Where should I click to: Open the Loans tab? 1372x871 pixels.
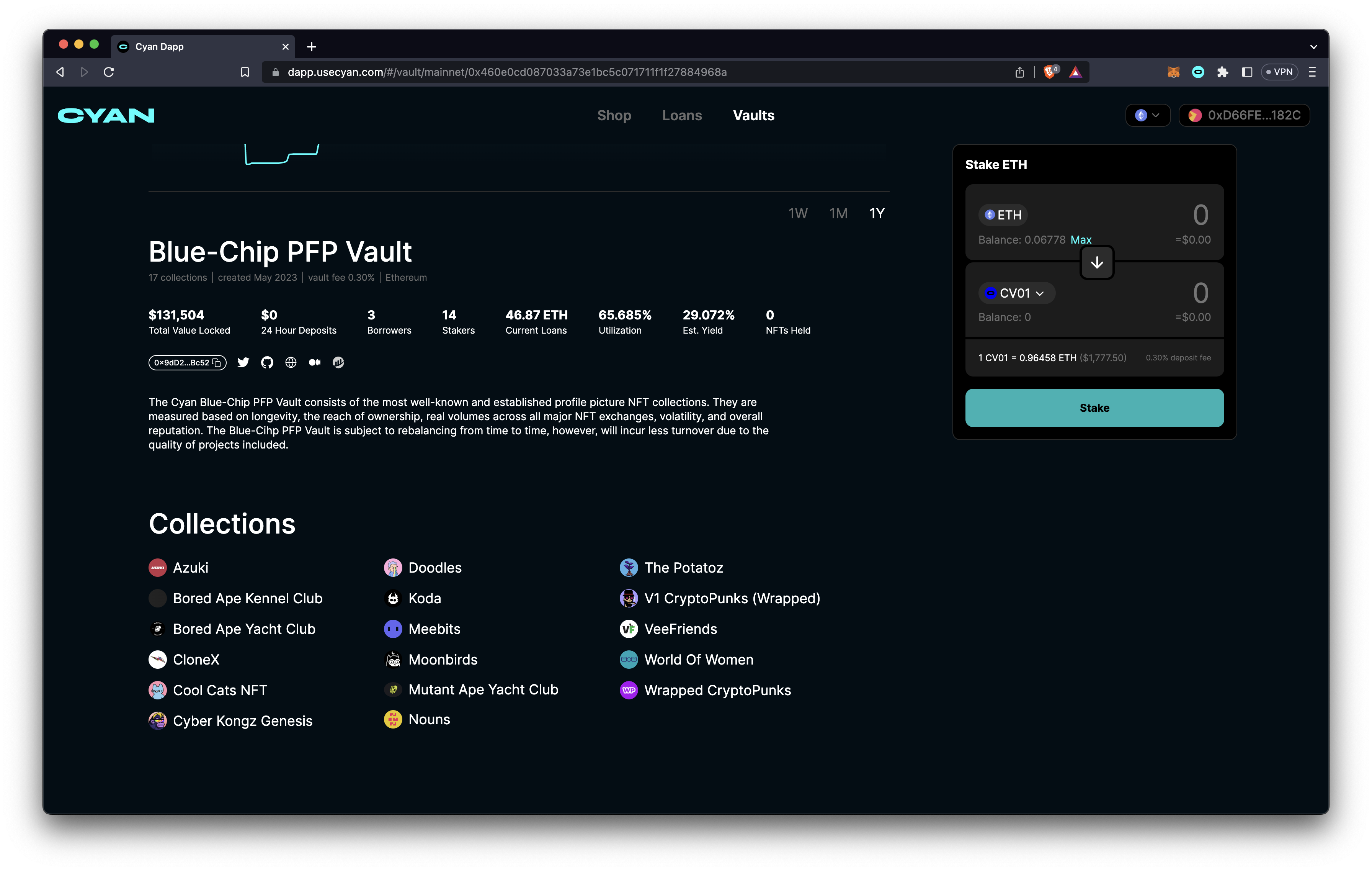tap(681, 115)
